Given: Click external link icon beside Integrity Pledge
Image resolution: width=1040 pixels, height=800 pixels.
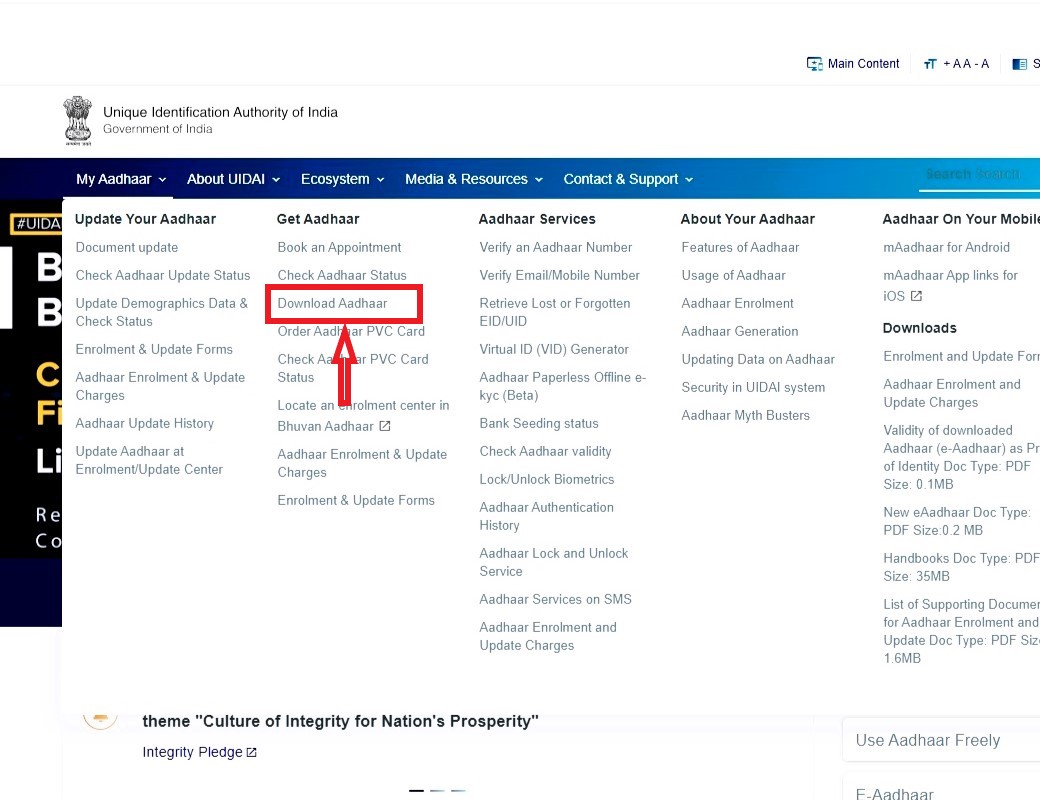Looking at the screenshot, I should [251, 752].
